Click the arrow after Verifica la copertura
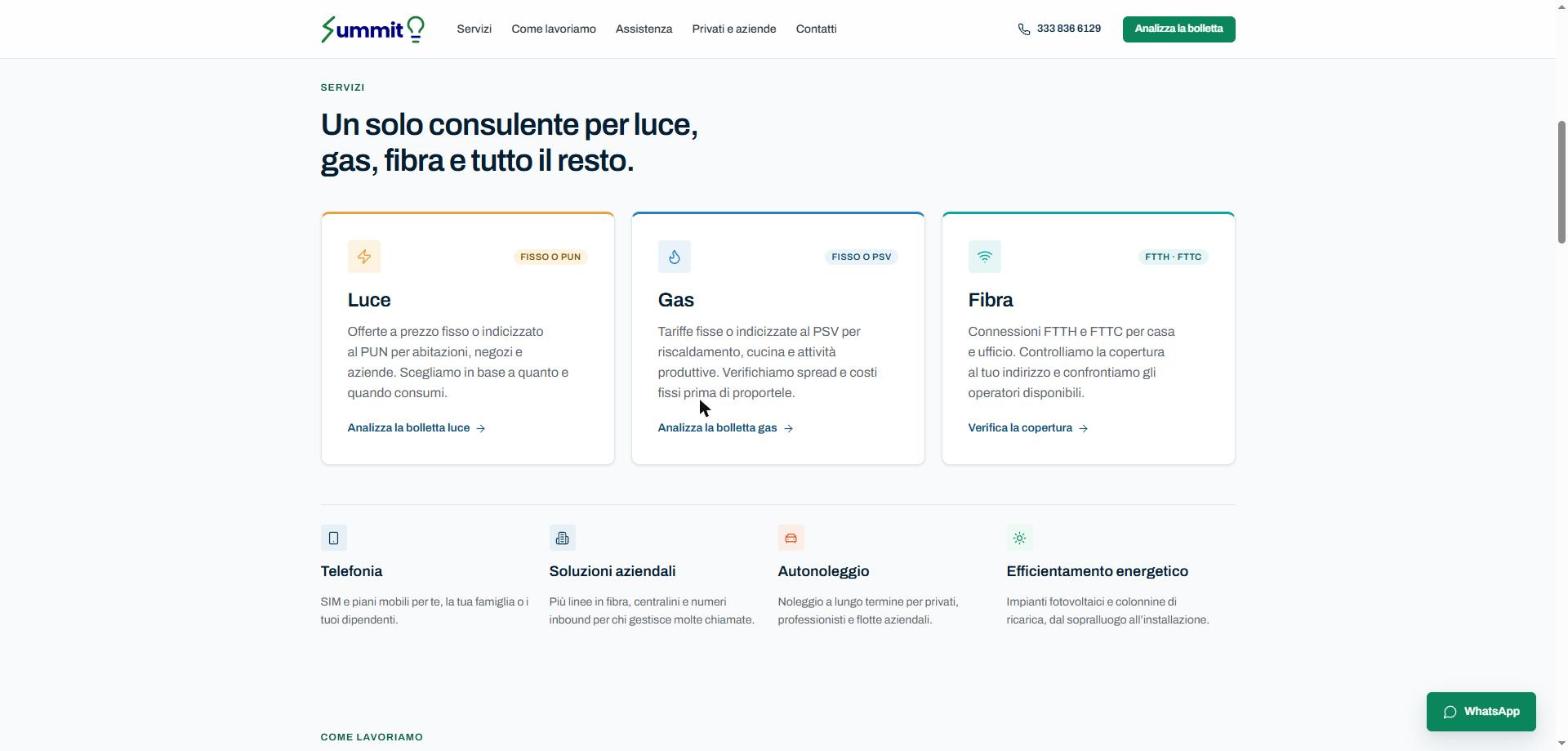 click(x=1083, y=428)
